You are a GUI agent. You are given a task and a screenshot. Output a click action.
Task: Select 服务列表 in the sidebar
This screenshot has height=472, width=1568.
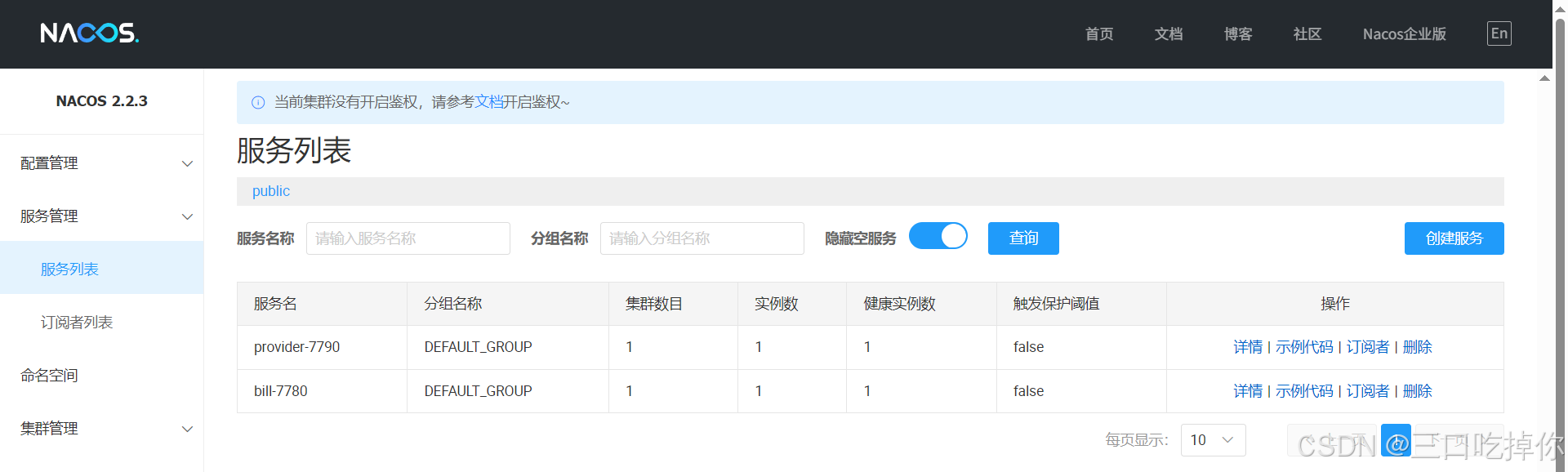(x=102, y=269)
